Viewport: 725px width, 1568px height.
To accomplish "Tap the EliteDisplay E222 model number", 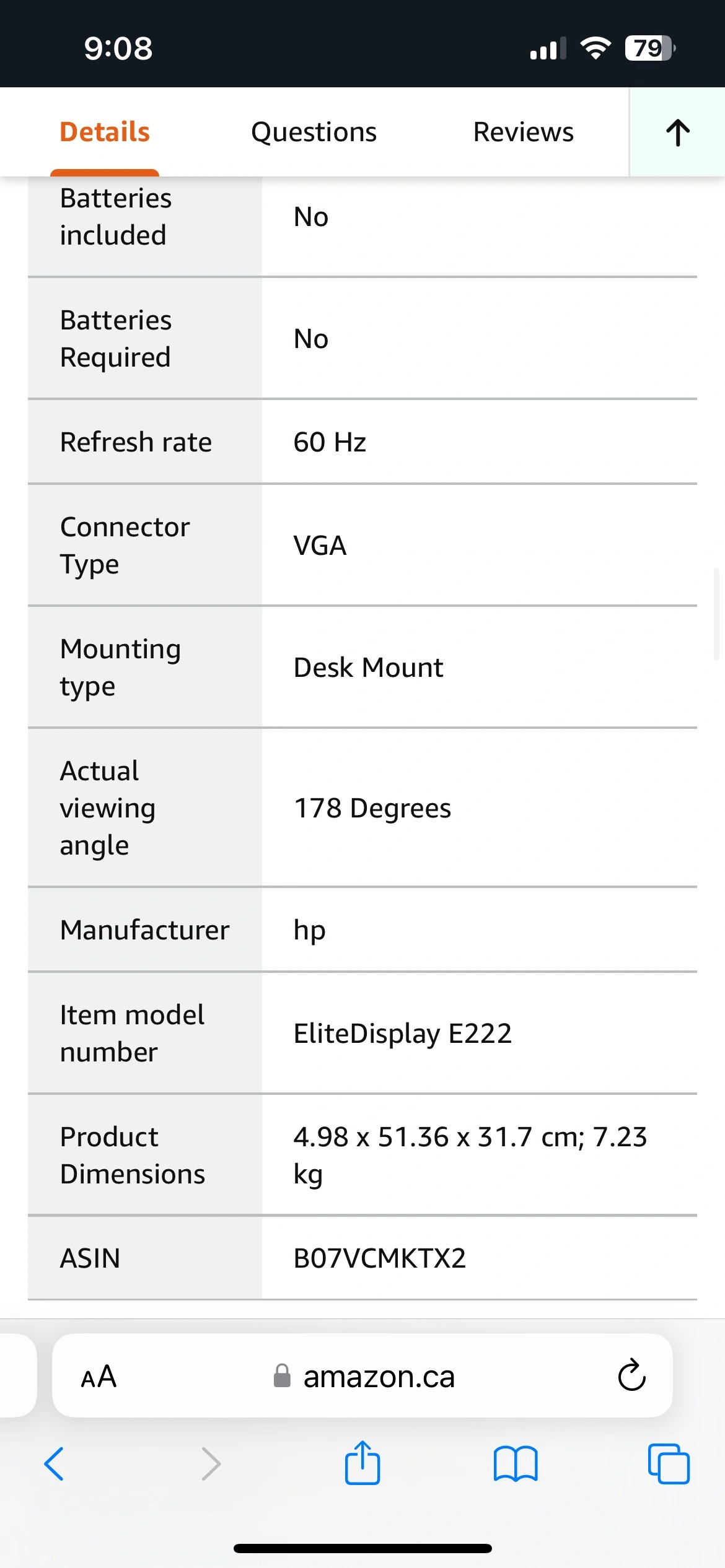I will pos(403,1033).
